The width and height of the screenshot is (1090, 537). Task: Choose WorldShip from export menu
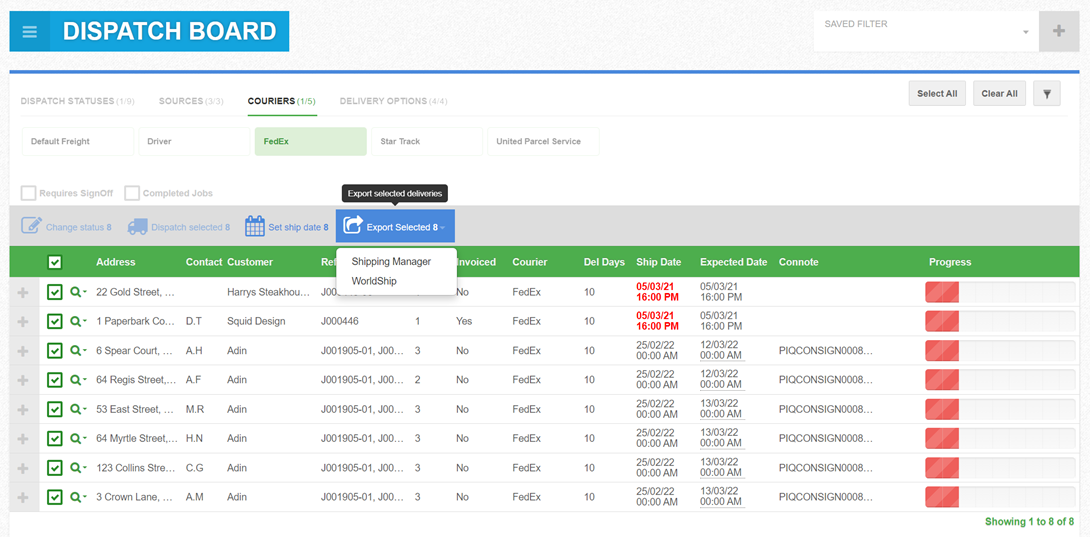[375, 281]
